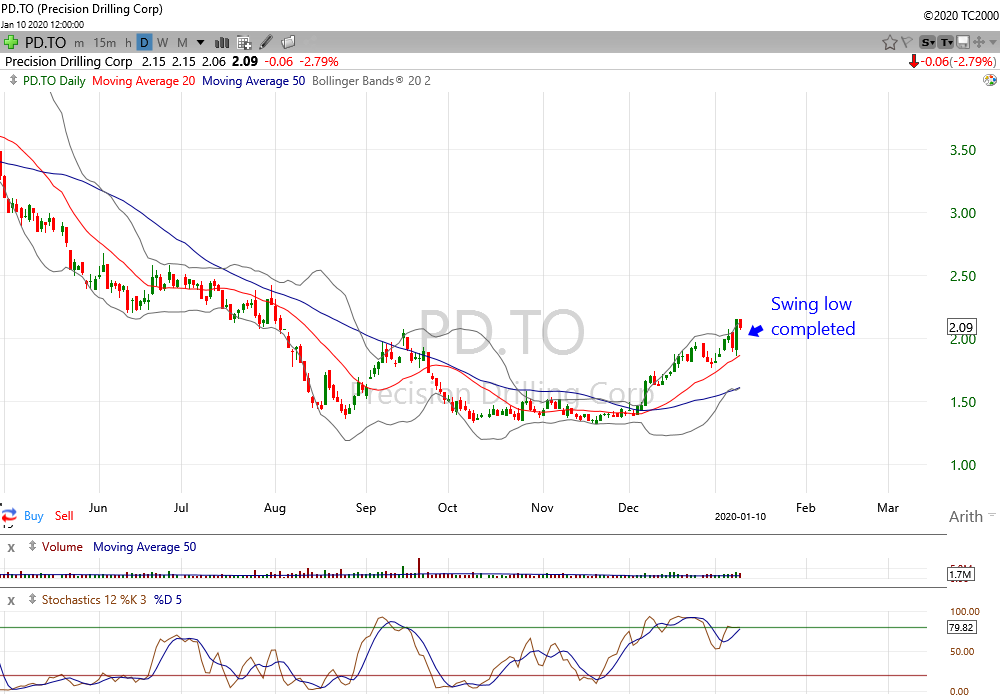Click the add indicator grid-plus icon
The height and width of the screenshot is (700, 1000).
(x=244, y=43)
